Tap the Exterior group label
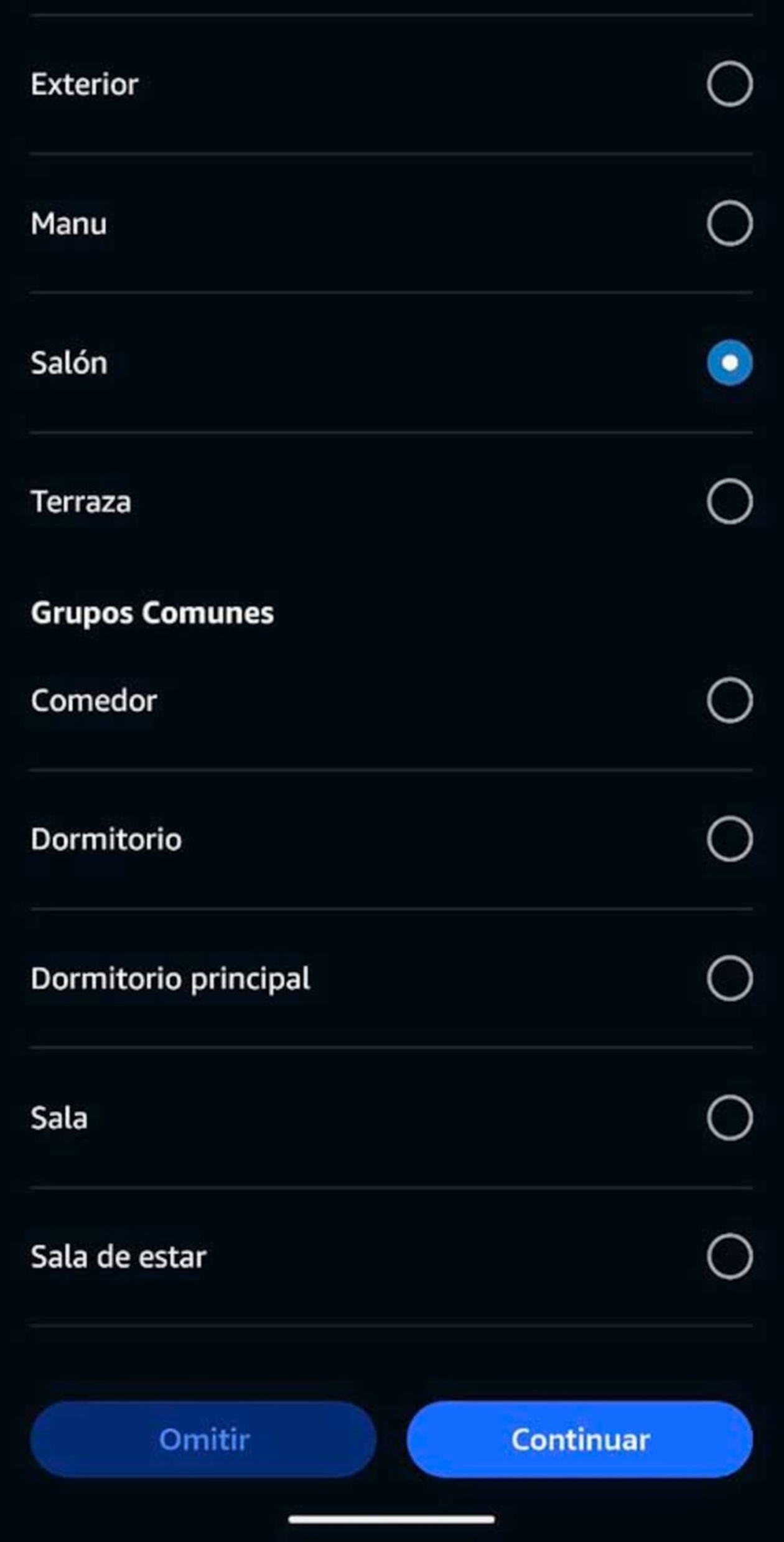Screen dimensions: 784x1542 [x=85, y=84]
